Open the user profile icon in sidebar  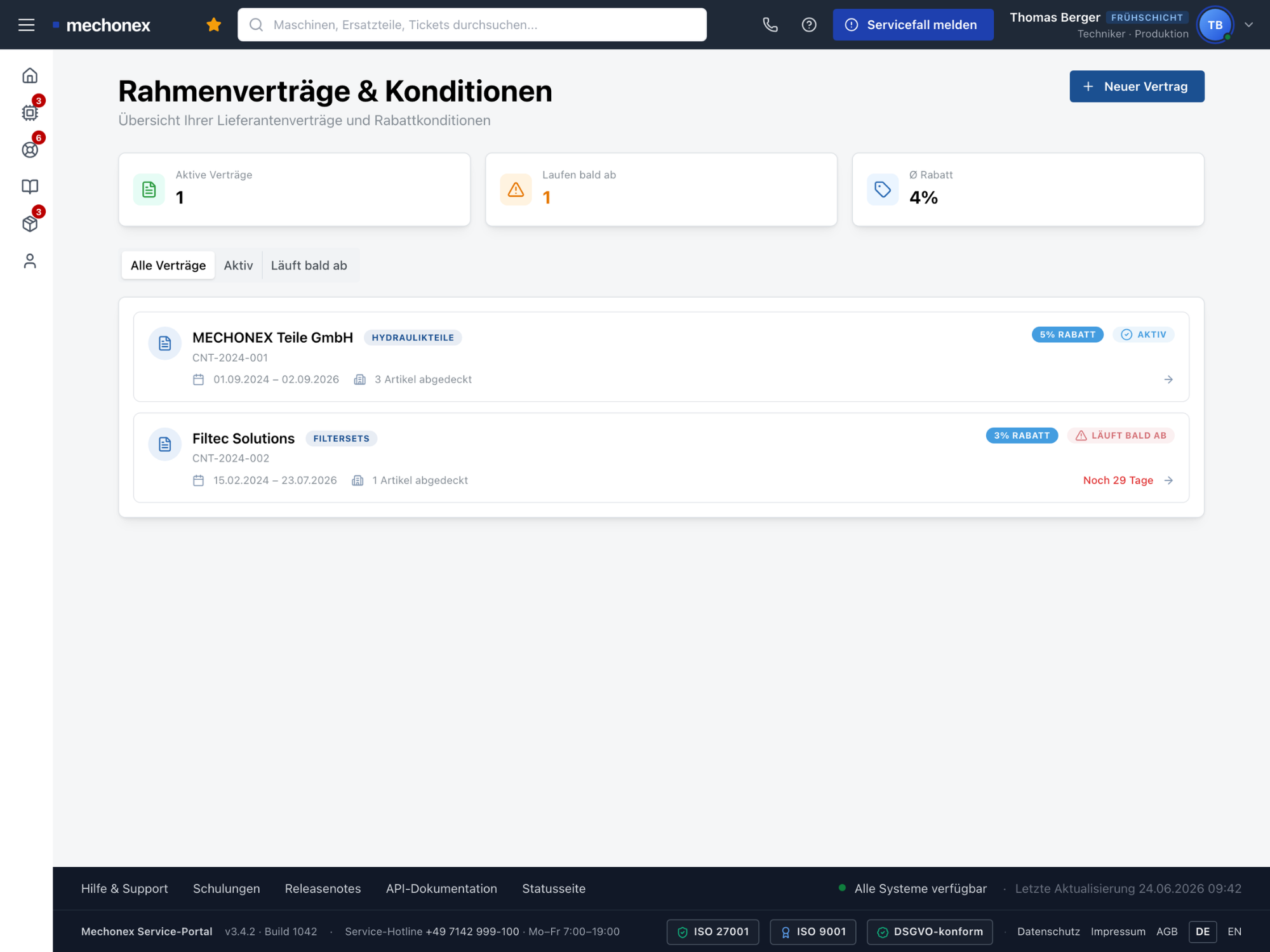(x=30, y=261)
